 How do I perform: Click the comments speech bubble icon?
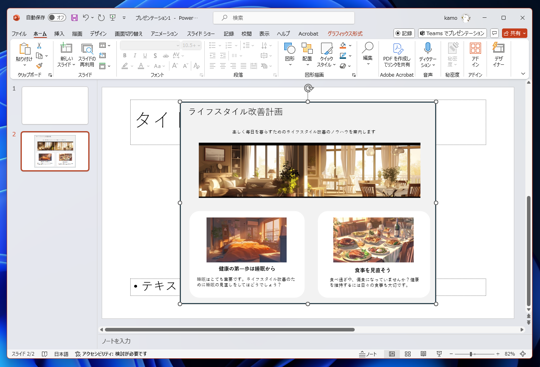coord(494,33)
